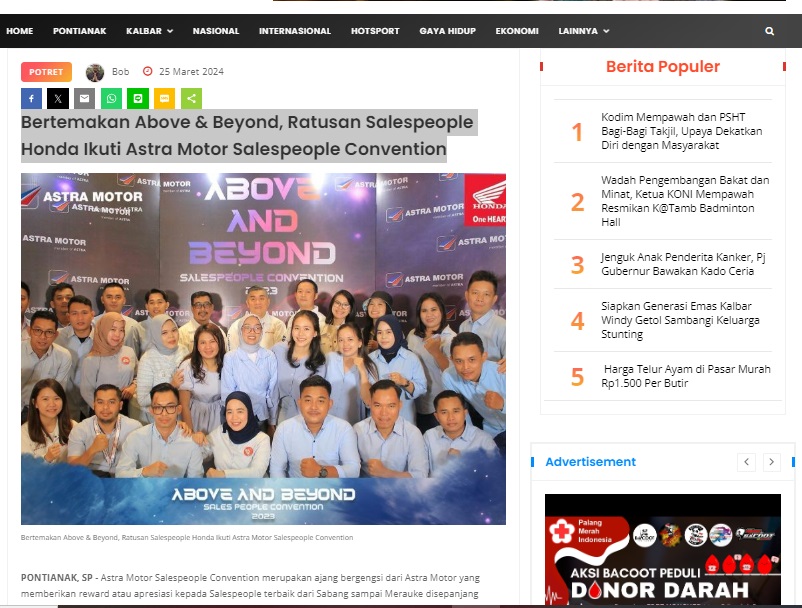Open the Harga Telur Ayam di Pasar Murah article
Viewport: 802px width, 608px height.
tap(685, 376)
